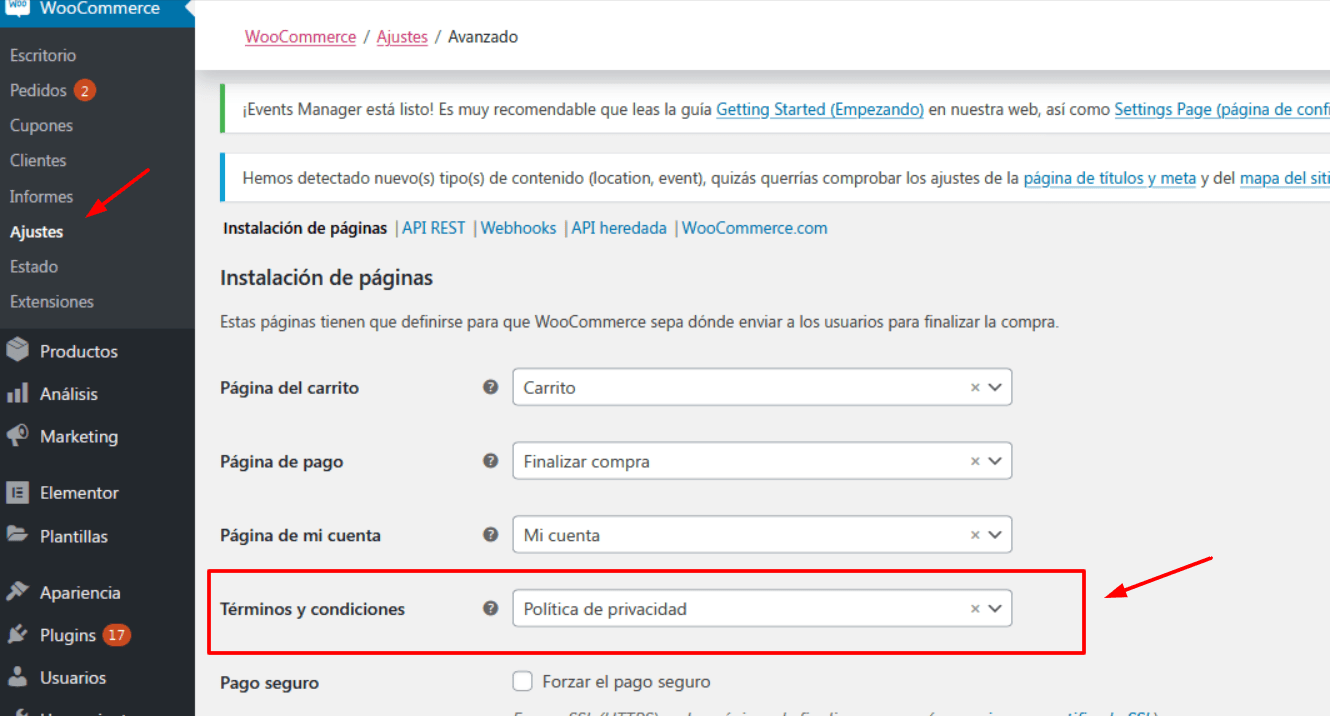Click help icon next to Página de mi cuenta

click(490, 535)
